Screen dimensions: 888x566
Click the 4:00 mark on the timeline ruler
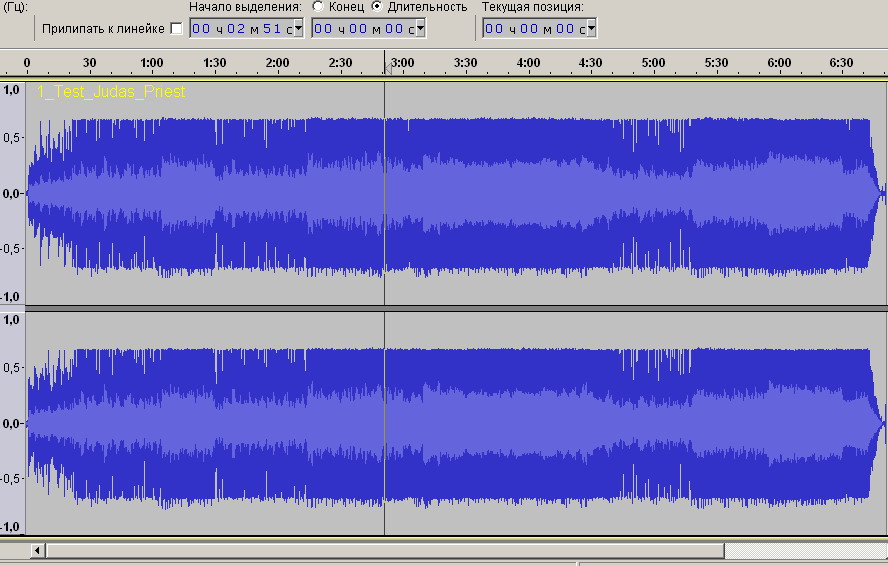pos(528,64)
